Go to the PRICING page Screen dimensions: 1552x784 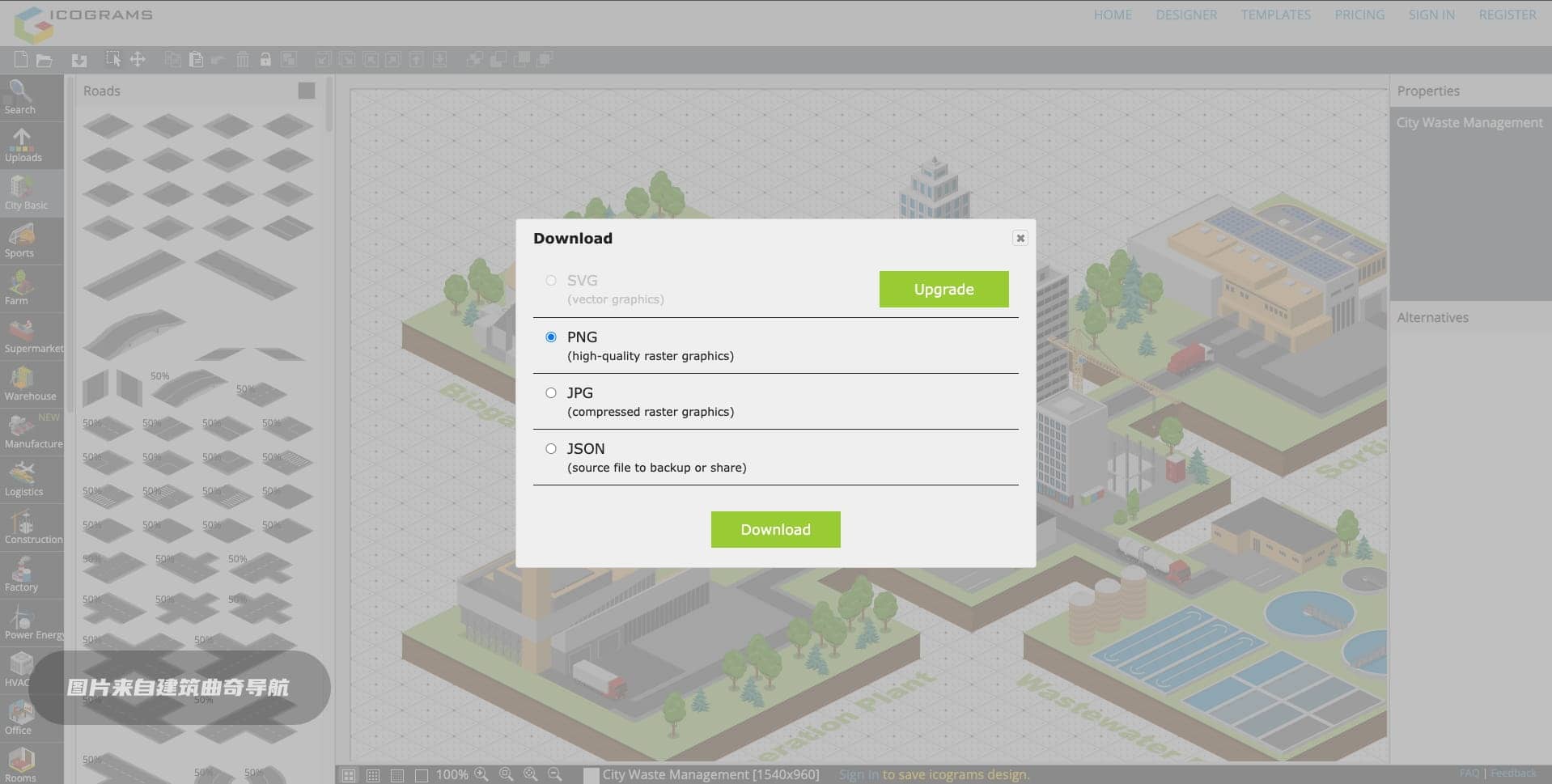click(1359, 15)
